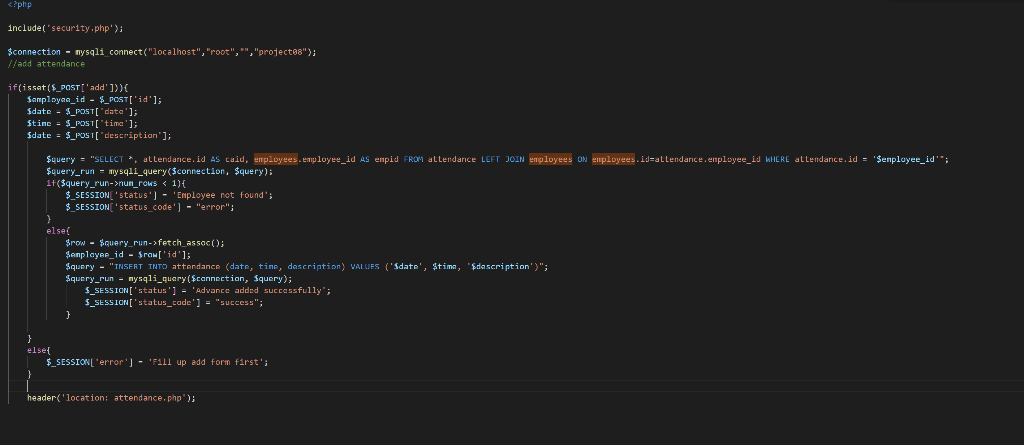
Task: Click the 'time' key in $_POST['time']
Action: tap(118, 124)
